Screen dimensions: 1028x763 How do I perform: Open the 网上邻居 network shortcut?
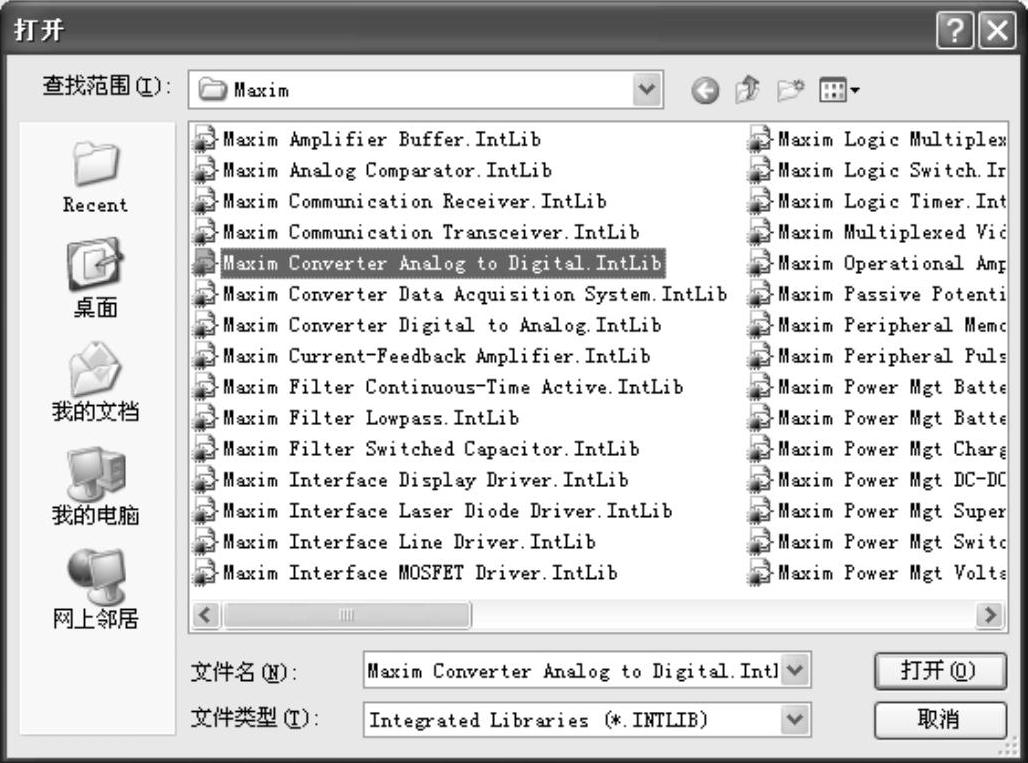tap(95, 589)
